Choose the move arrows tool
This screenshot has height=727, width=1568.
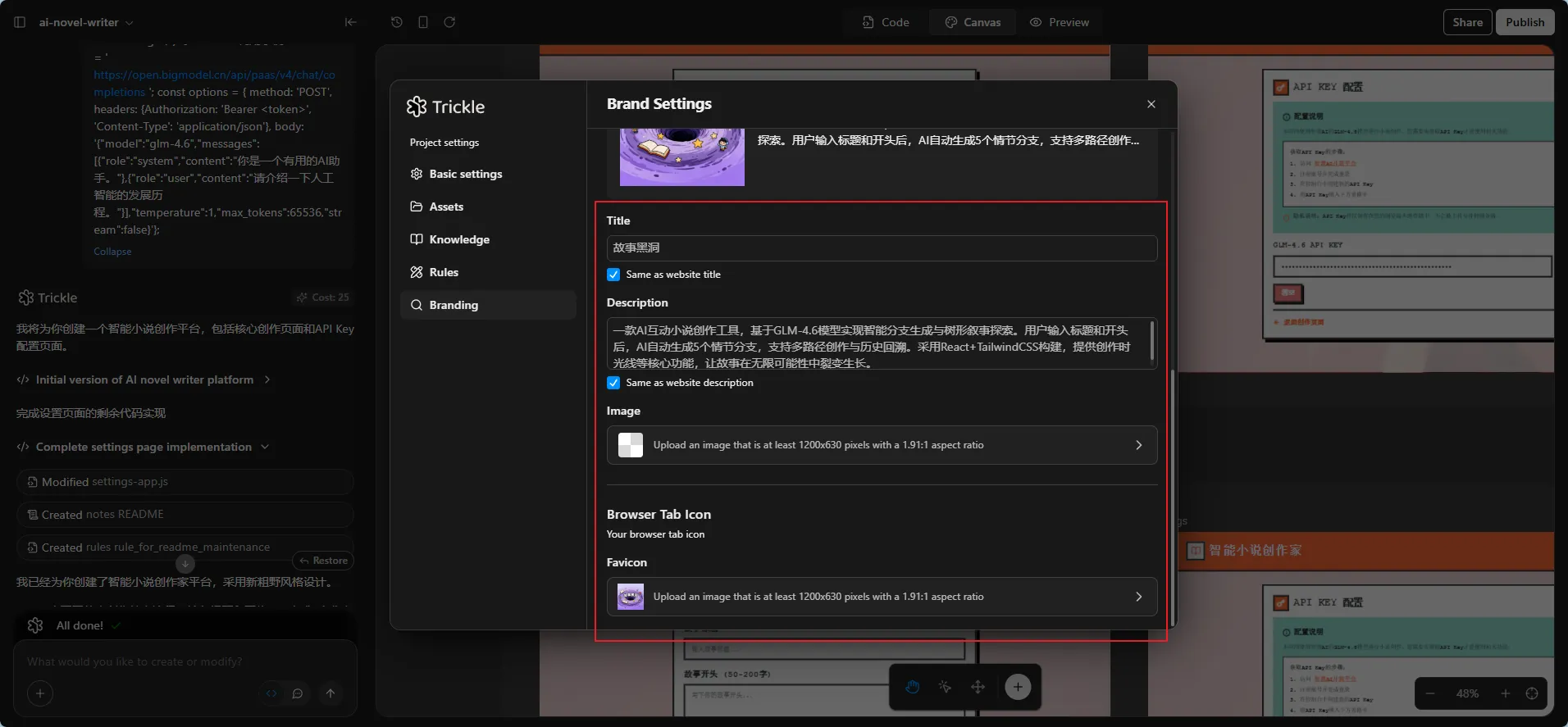(978, 687)
